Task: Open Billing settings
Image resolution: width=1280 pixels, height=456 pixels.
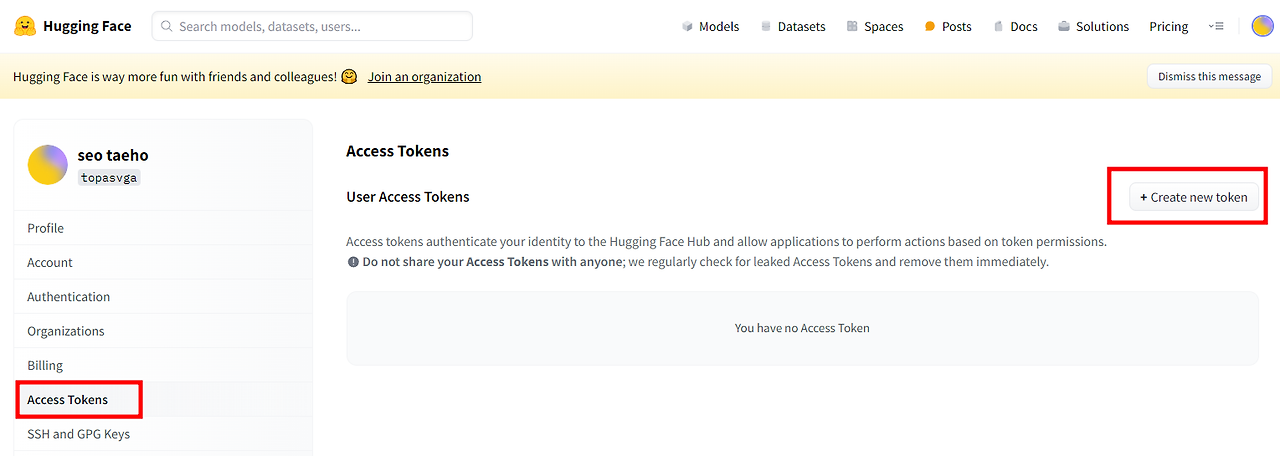Action: [x=164, y=365]
